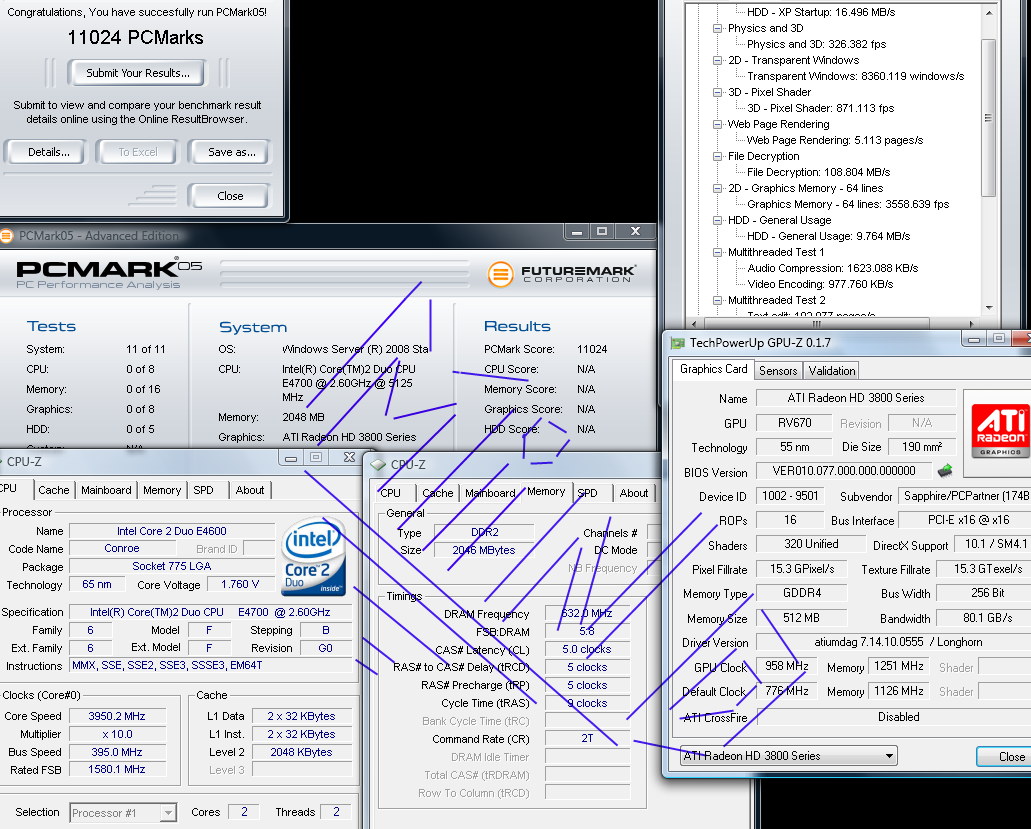Image resolution: width=1031 pixels, height=829 pixels.
Task: Click the Intel Core 2 Duo E4600 name
Action: pyautogui.click(x=172, y=531)
